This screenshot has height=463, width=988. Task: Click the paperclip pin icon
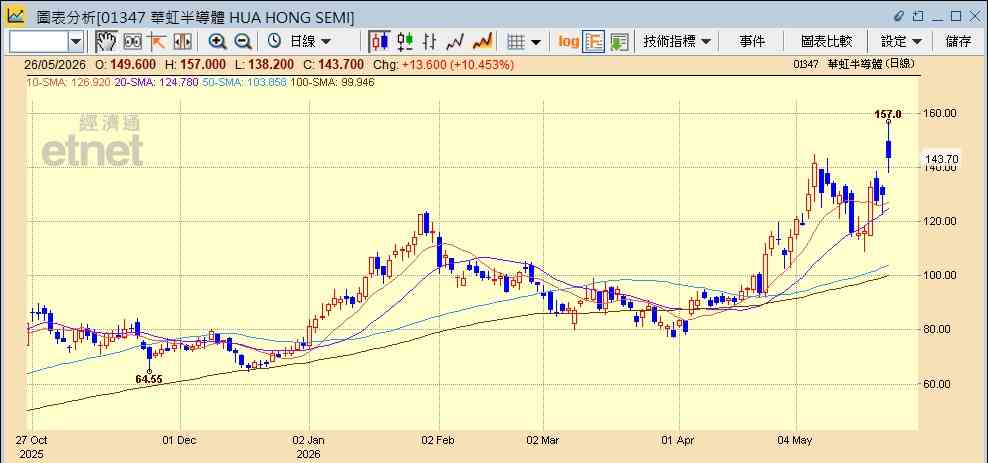(x=900, y=16)
